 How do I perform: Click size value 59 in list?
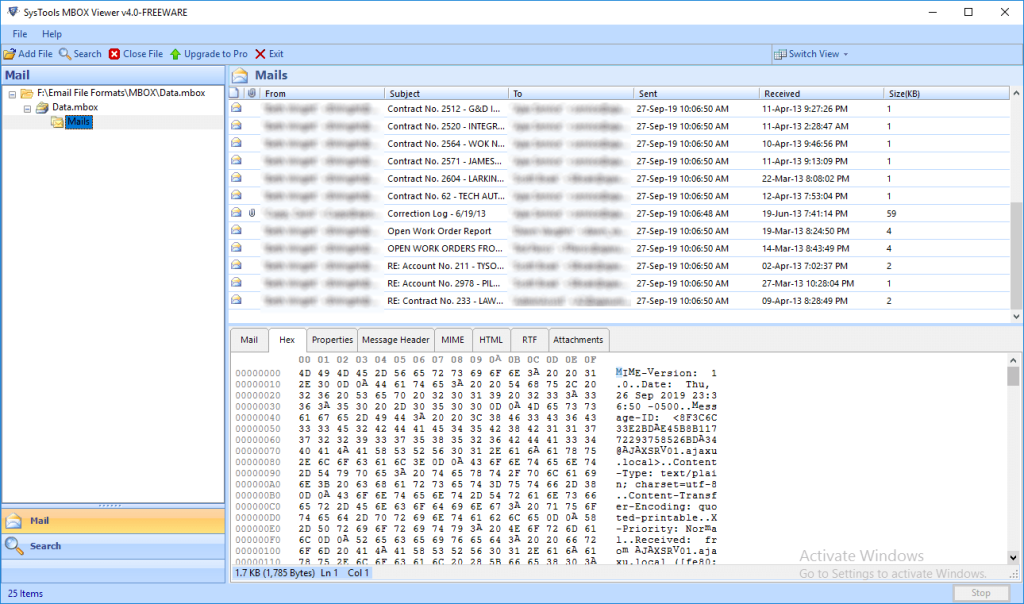[891, 214]
